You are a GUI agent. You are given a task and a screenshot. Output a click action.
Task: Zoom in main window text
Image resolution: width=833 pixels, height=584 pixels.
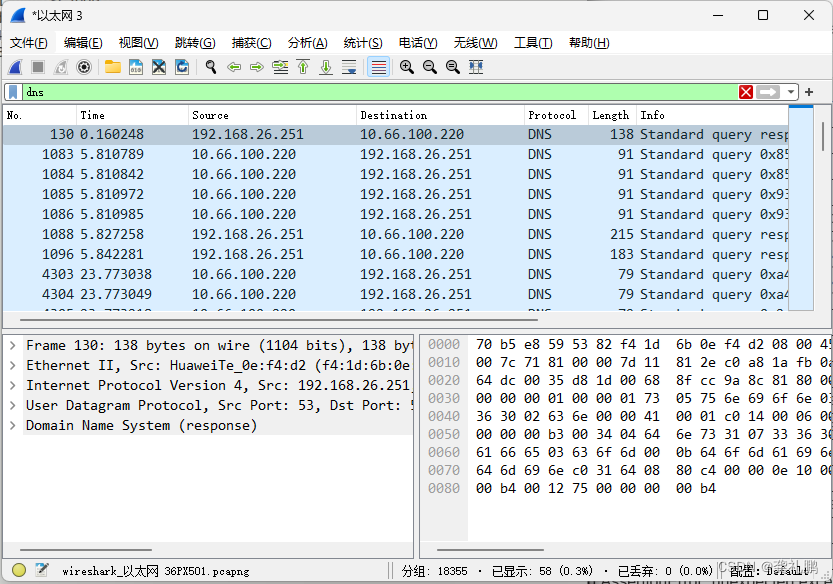pyautogui.click(x=407, y=67)
